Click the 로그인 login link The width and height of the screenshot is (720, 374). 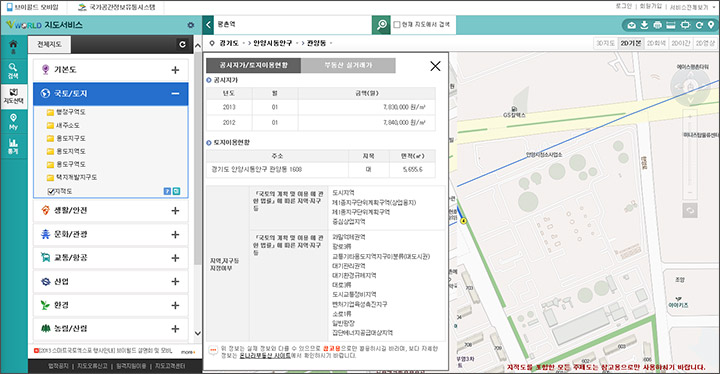click(624, 6)
